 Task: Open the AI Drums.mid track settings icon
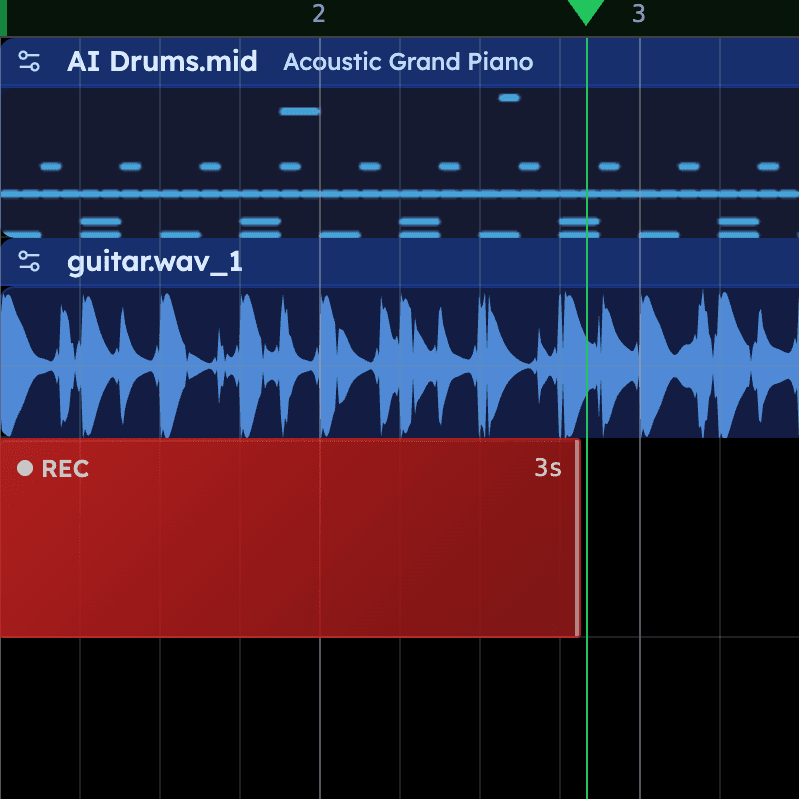pos(30,62)
